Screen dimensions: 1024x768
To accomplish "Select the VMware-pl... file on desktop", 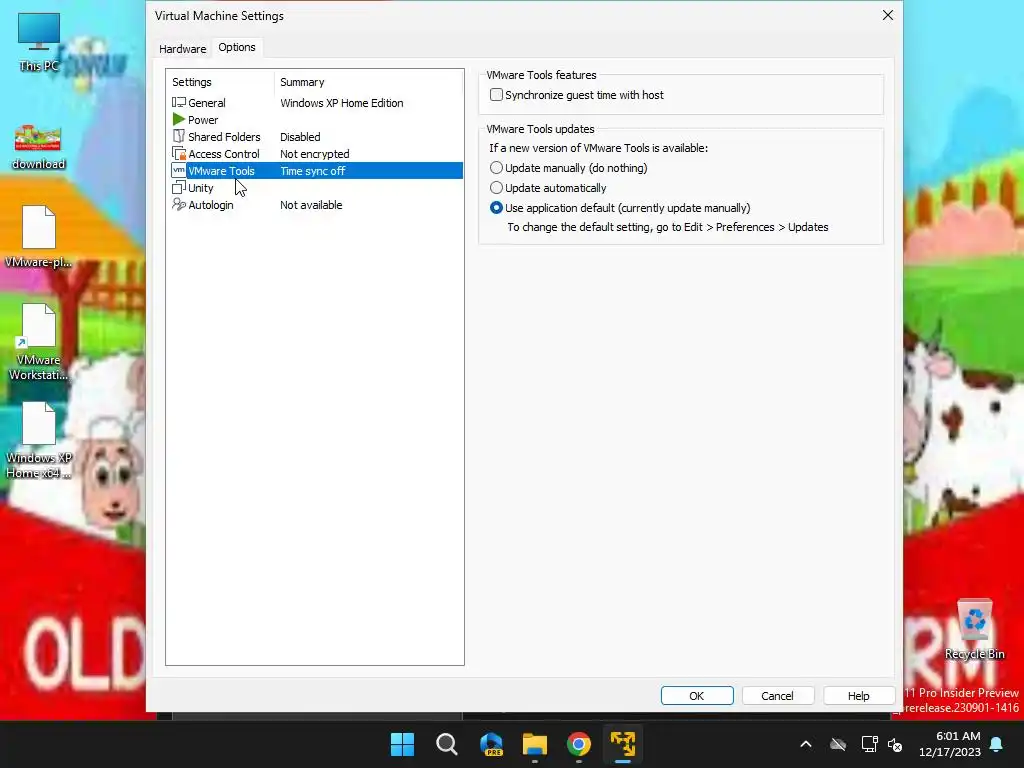I will click(x=39, y=236).
